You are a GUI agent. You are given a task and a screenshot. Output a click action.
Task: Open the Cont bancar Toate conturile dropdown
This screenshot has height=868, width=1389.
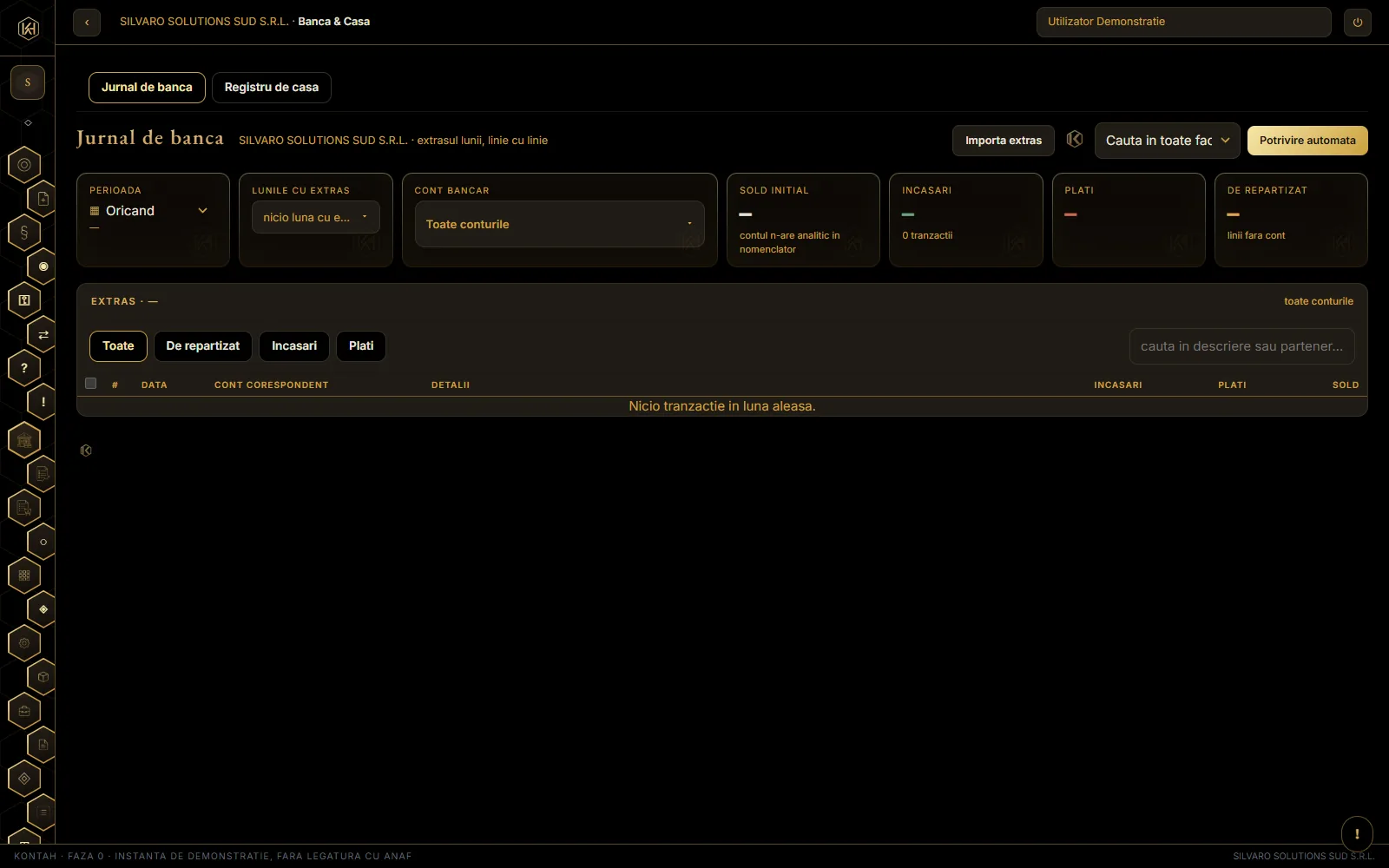click(559, 224)
